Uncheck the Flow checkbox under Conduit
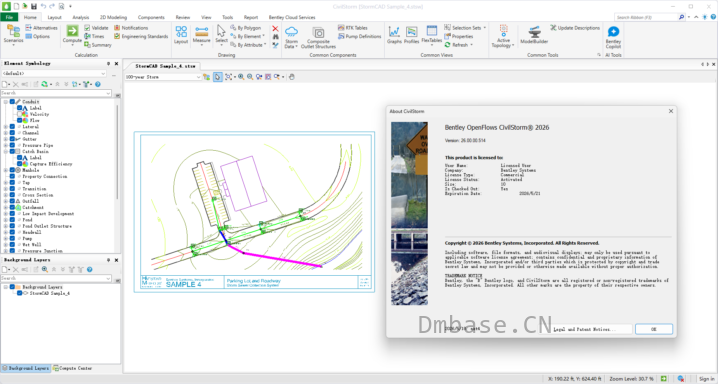The image size is (718, 384). [x=20, y=120]
